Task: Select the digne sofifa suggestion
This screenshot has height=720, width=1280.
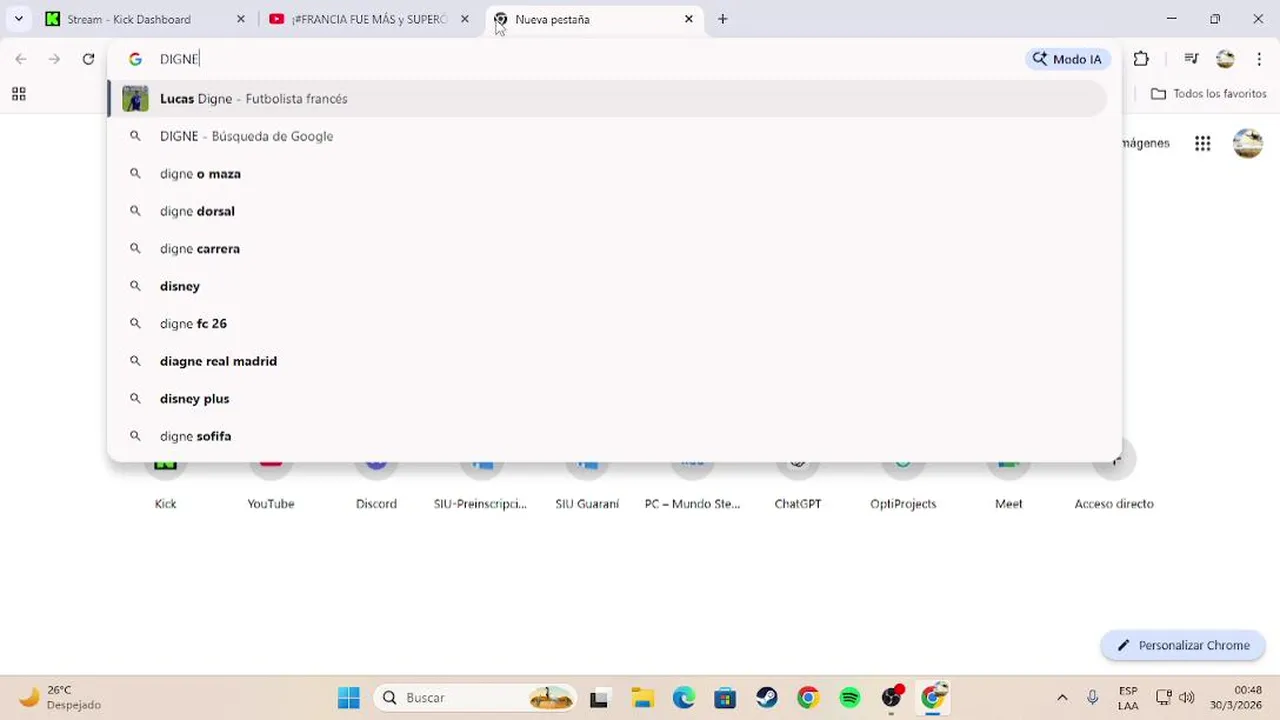Action: [607, 436]
